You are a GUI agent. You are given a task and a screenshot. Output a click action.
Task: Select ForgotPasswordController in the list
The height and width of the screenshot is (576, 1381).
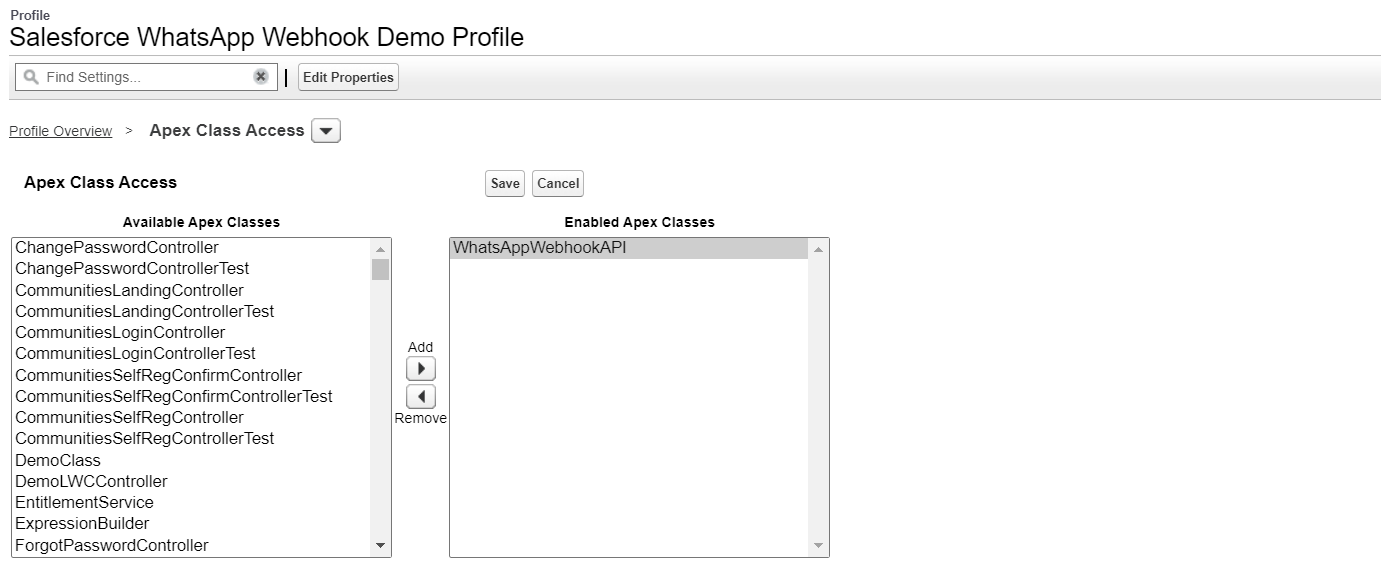click(112, 545)
